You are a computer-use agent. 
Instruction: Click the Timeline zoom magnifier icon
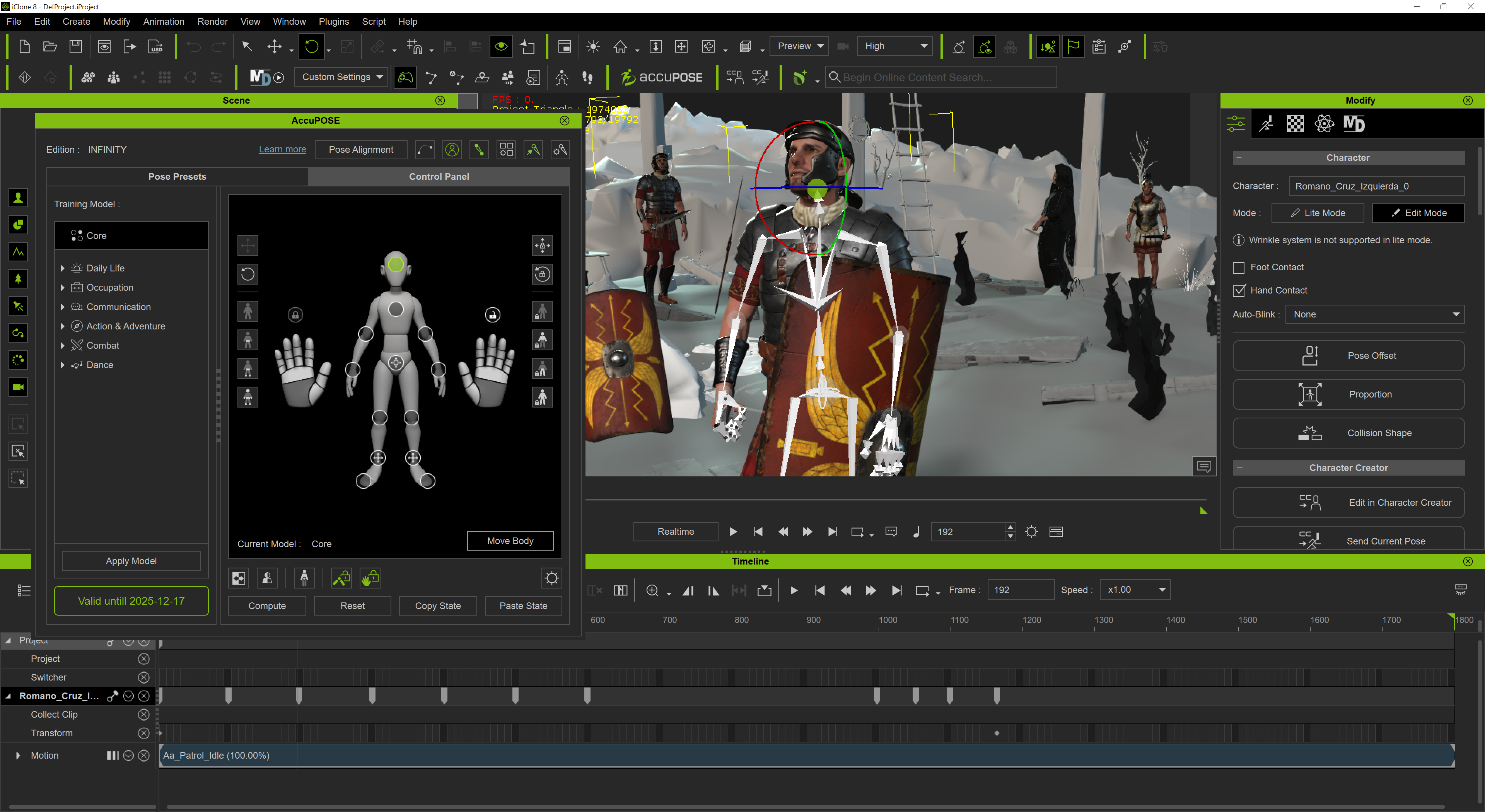[652, 590]
